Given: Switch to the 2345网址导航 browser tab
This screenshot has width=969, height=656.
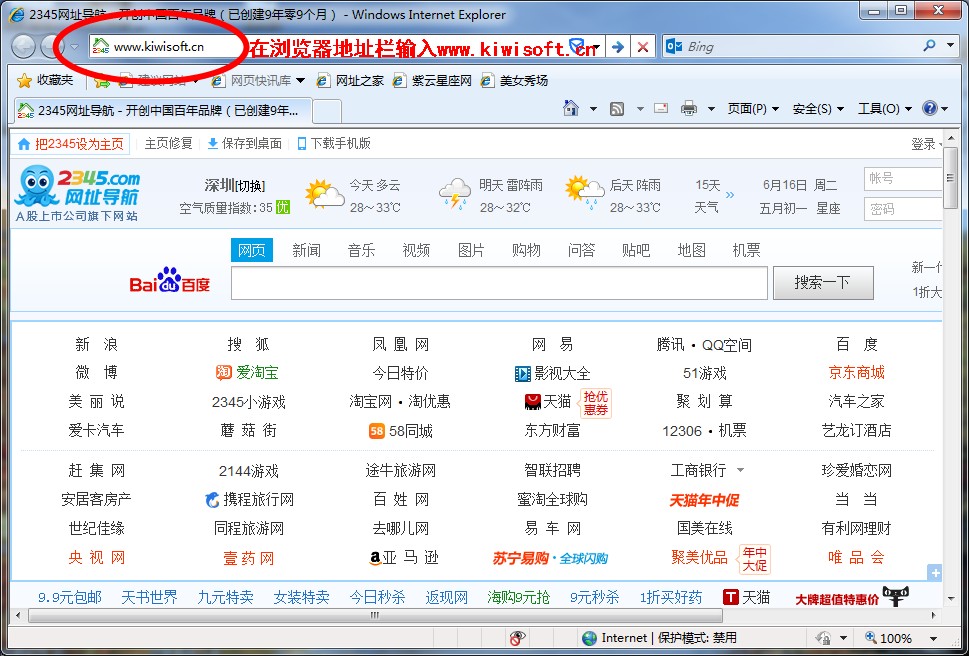Looking at the screenshot, I should coord(162,111).
